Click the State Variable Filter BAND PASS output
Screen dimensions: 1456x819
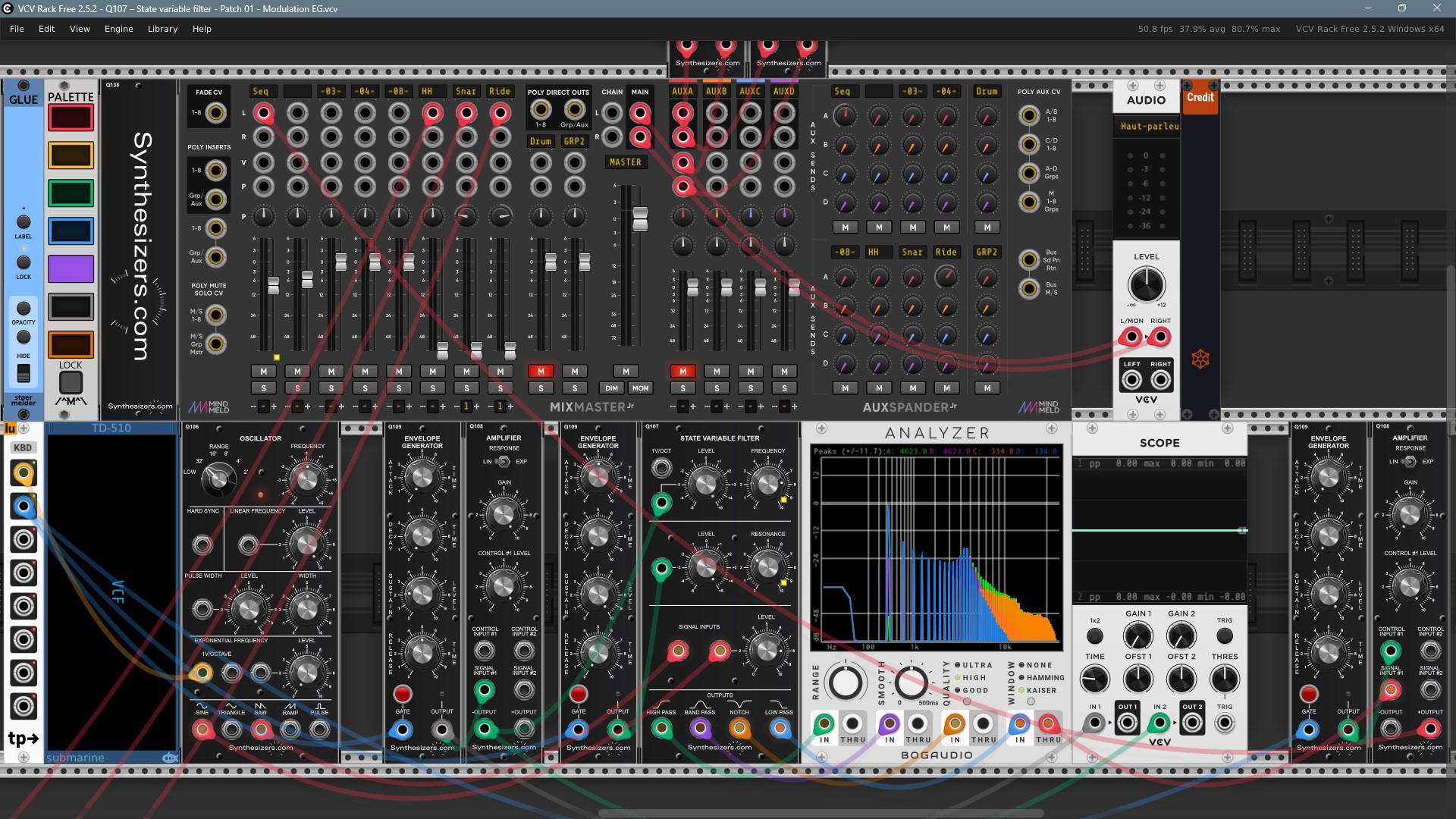700,729
